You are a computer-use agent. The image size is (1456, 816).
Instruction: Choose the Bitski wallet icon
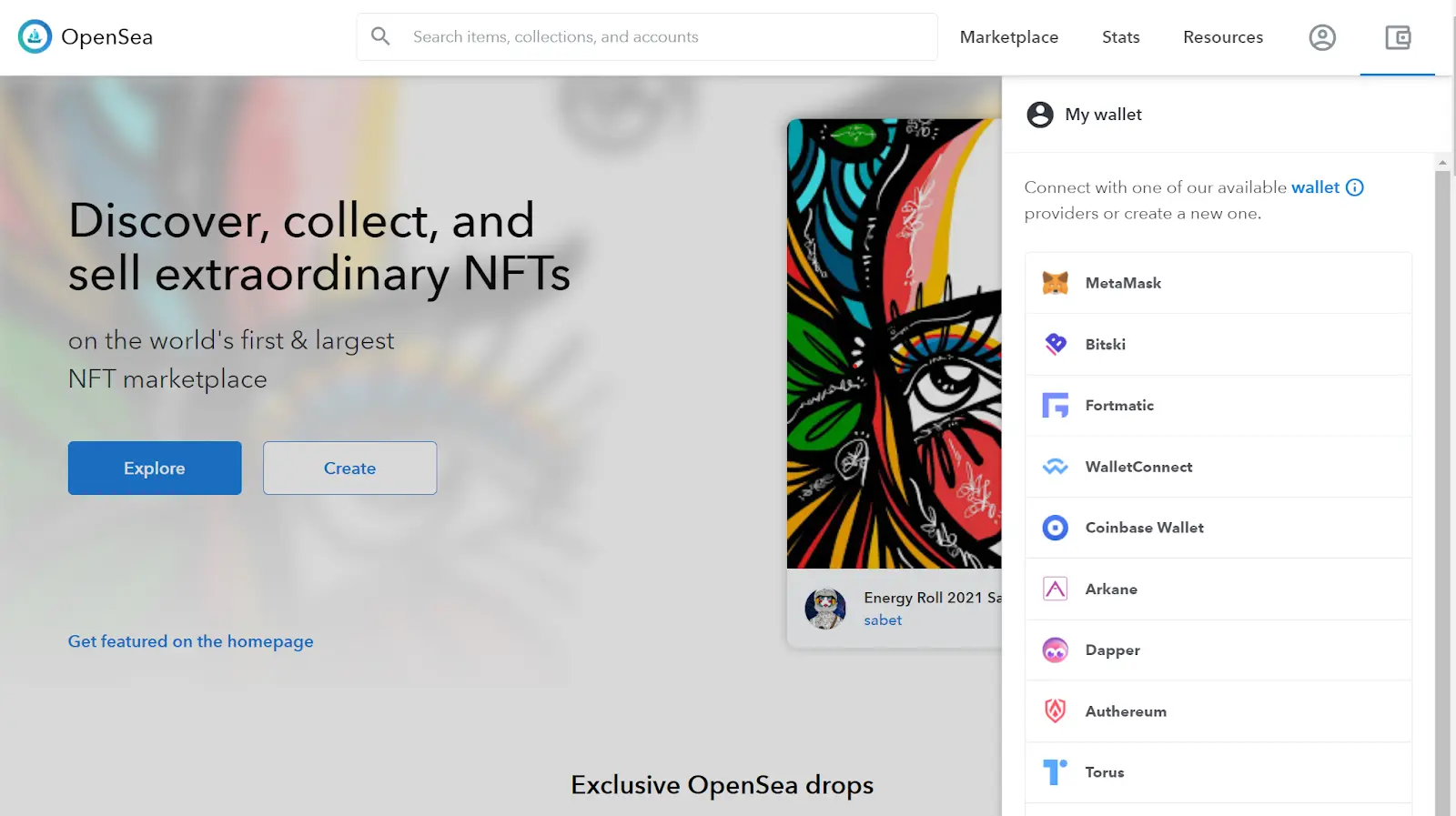pos(1055,344)
